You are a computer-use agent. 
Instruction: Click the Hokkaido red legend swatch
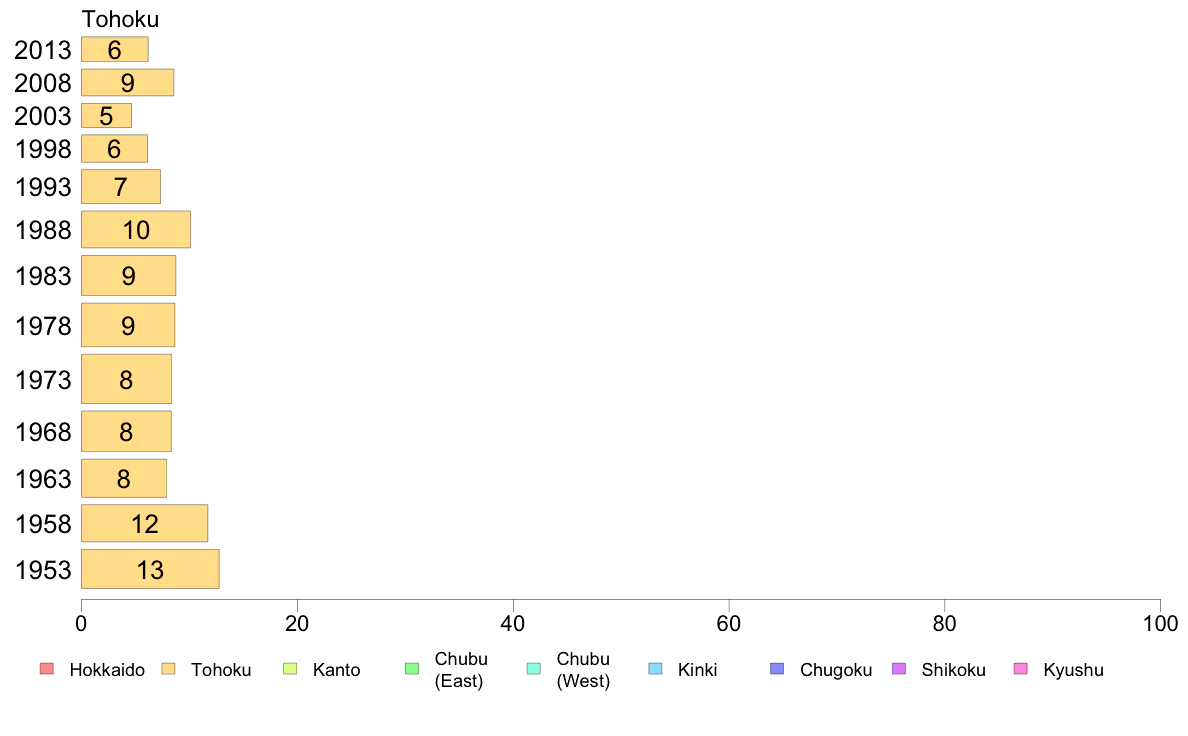(x=47, y=669)
